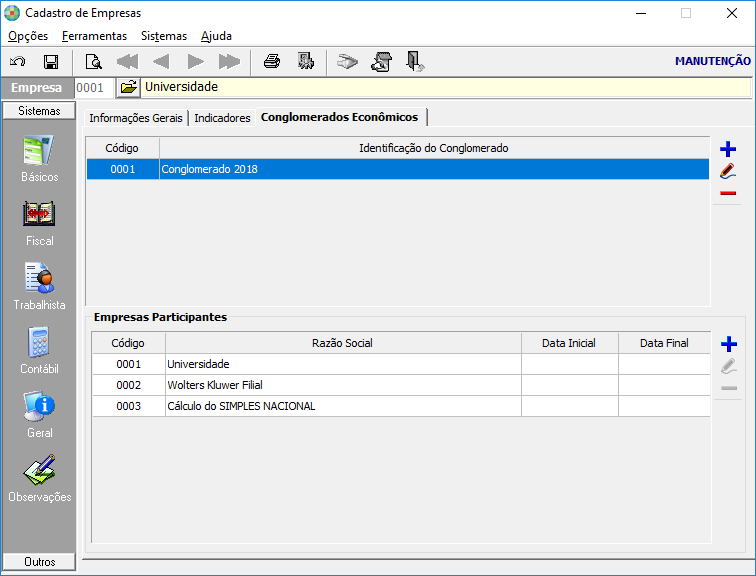The image size is (756, 576).
Task: Click Data Final cell for Wolters Kluwer Filial
Action: click(664, 385)
